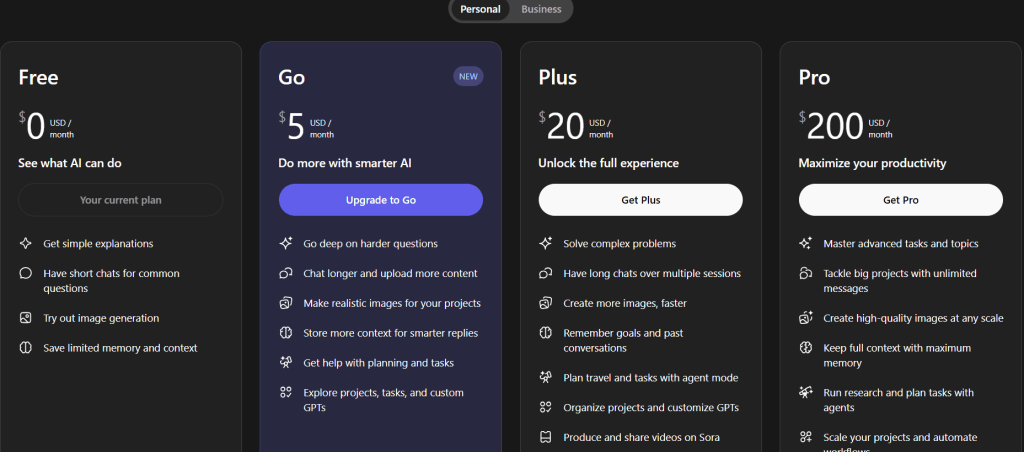
Task: Click agent icon beside Get help with planning
Action: pos(286,363)
